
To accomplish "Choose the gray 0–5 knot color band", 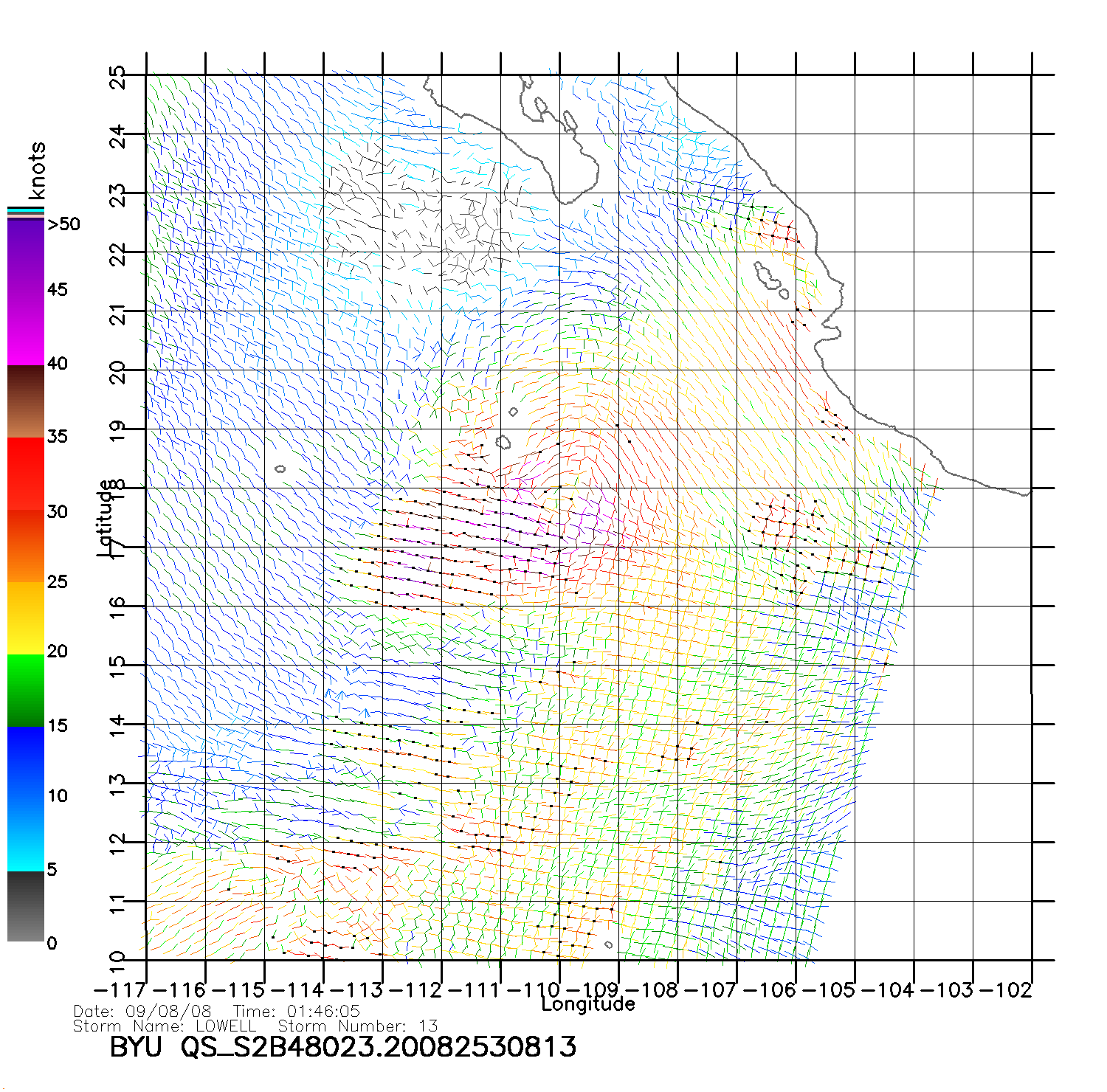I will coord(26,906).
